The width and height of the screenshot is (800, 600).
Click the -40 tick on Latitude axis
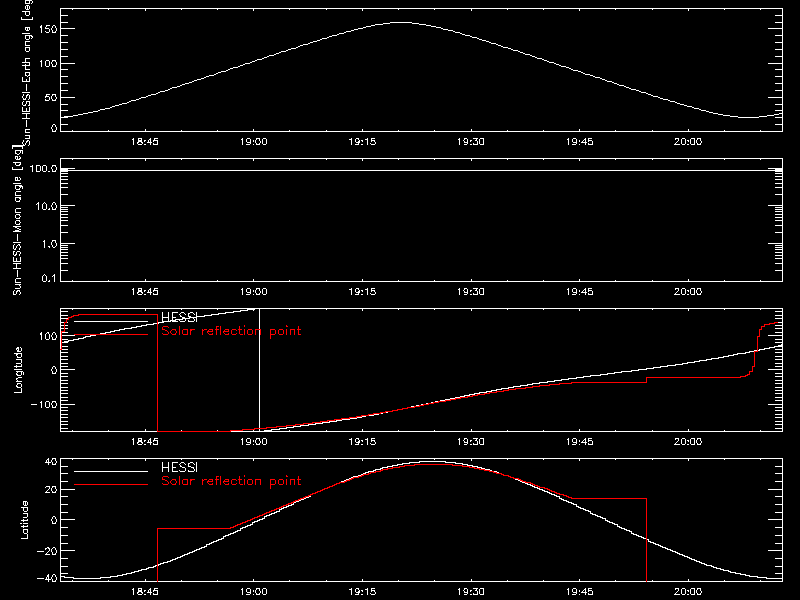47,578
